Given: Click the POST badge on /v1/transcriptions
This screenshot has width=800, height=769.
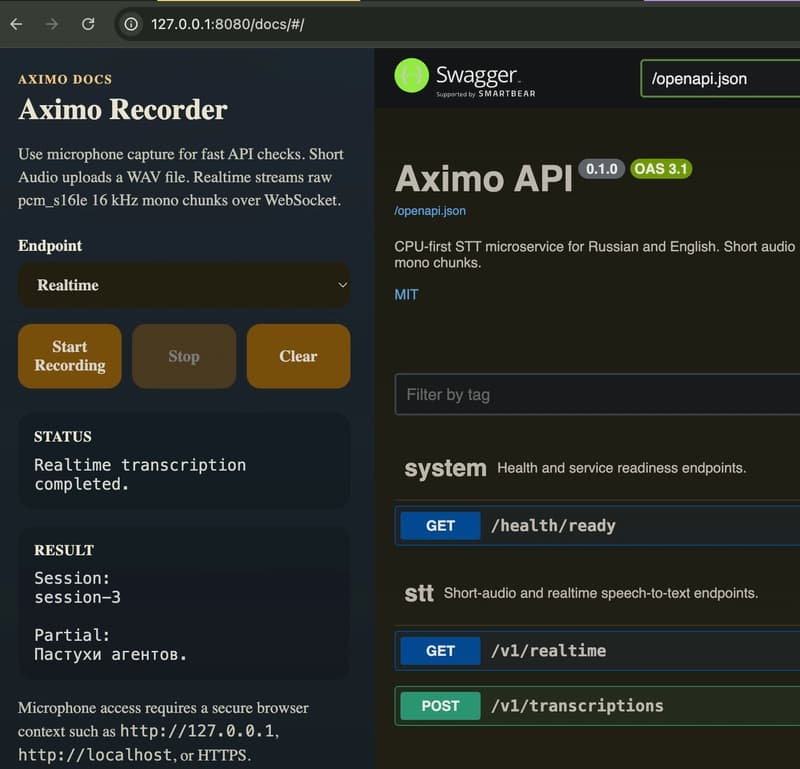Looking at the screenshot, I should (440, 706).
